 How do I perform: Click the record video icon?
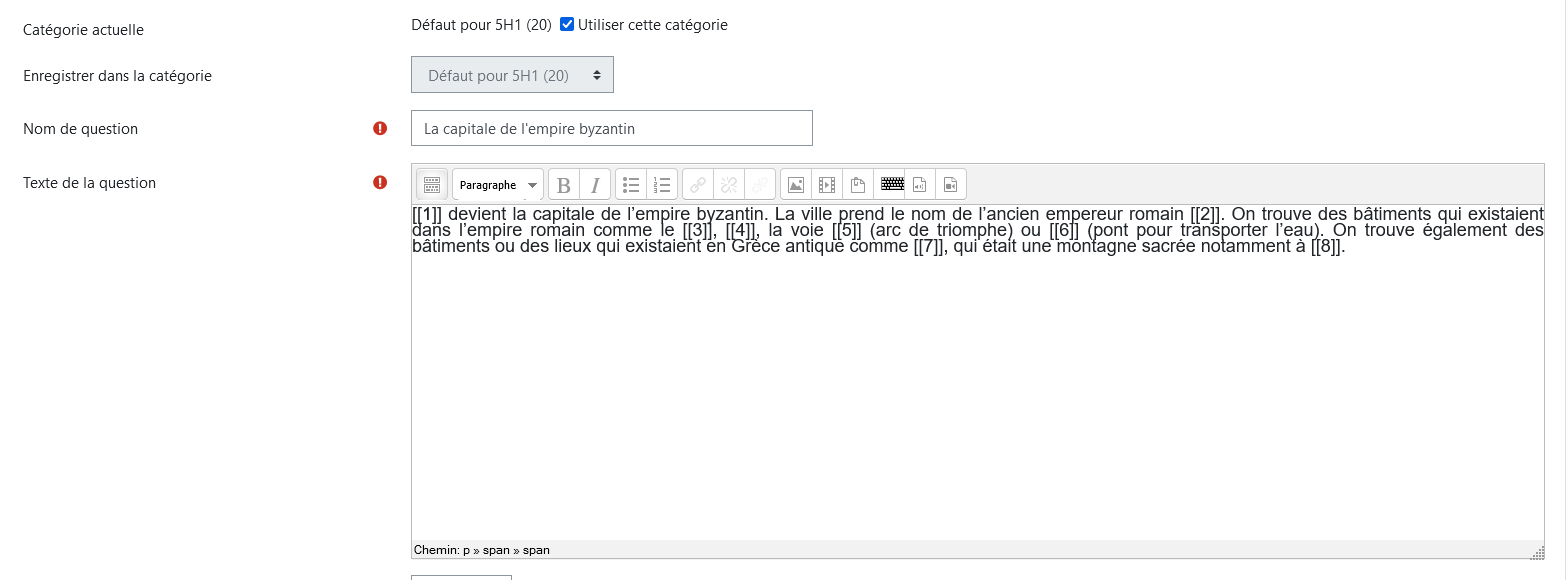click(951, 184)
